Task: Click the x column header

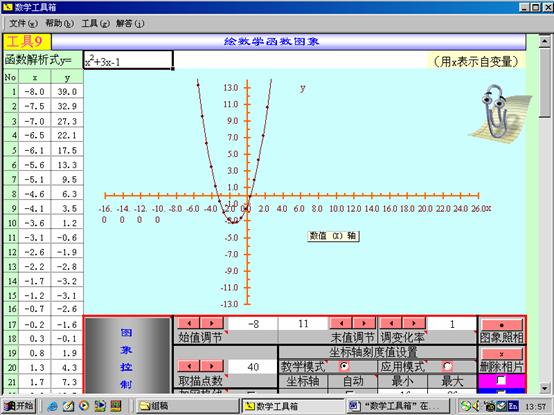Action: tap(35, 77)
